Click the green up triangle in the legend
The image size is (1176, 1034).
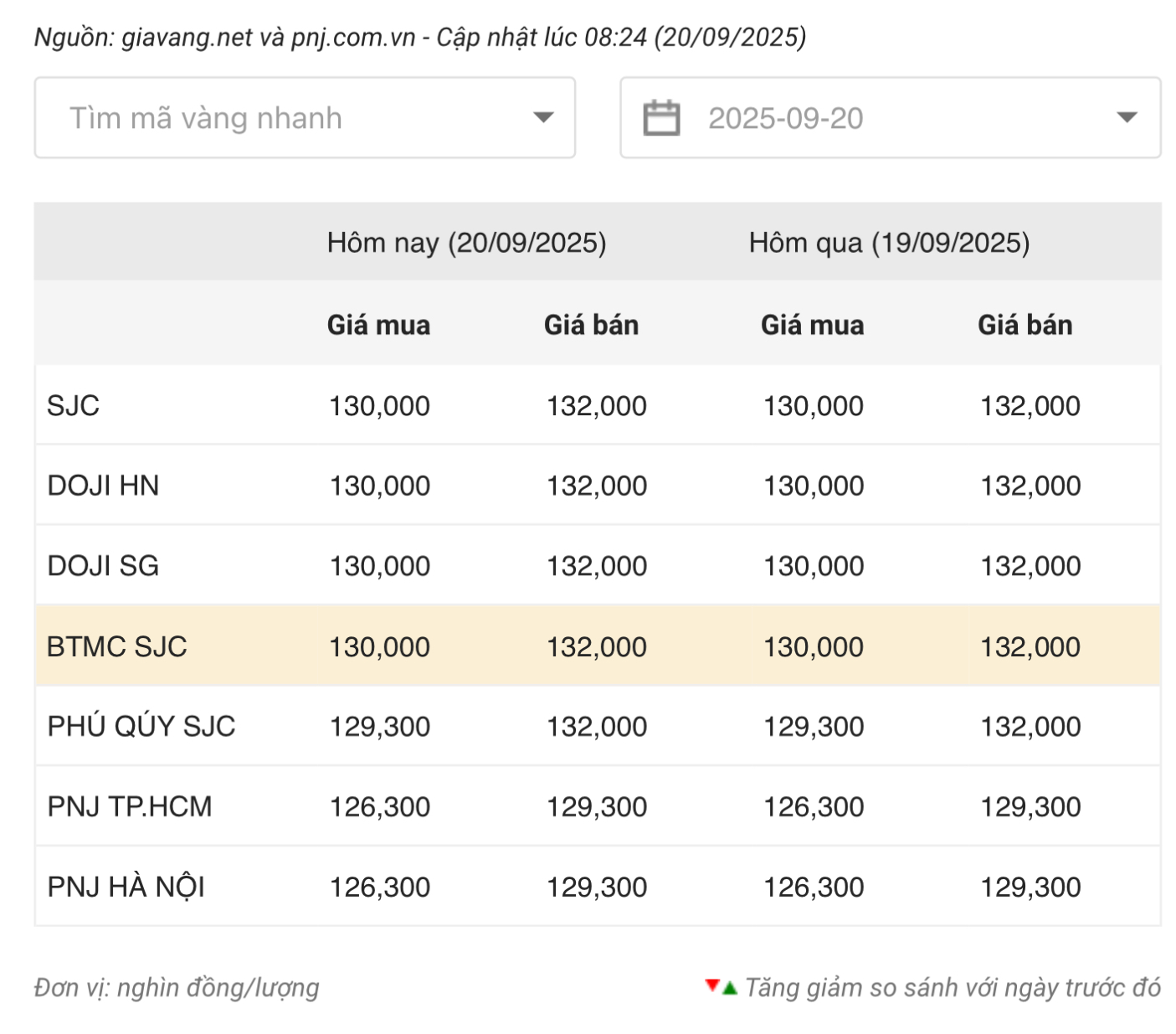(x=730, y=989)
